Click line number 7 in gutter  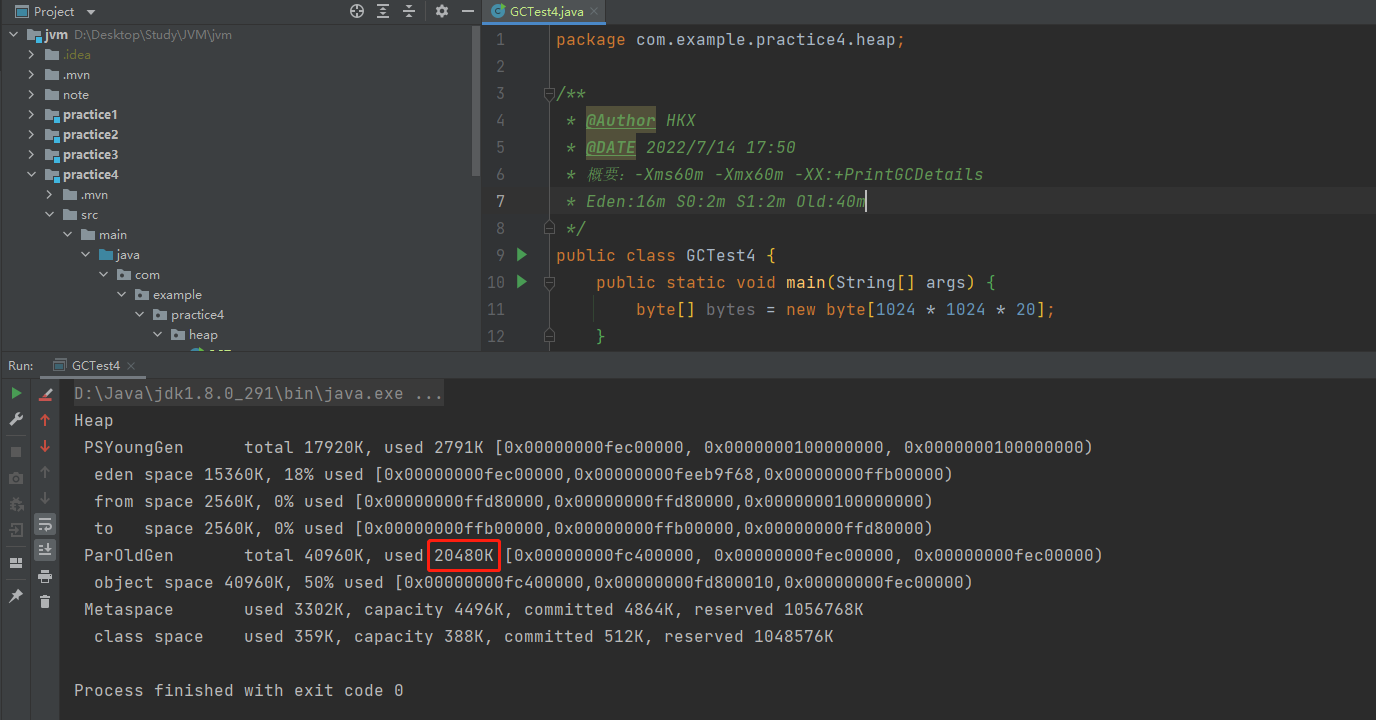[500, 201]
